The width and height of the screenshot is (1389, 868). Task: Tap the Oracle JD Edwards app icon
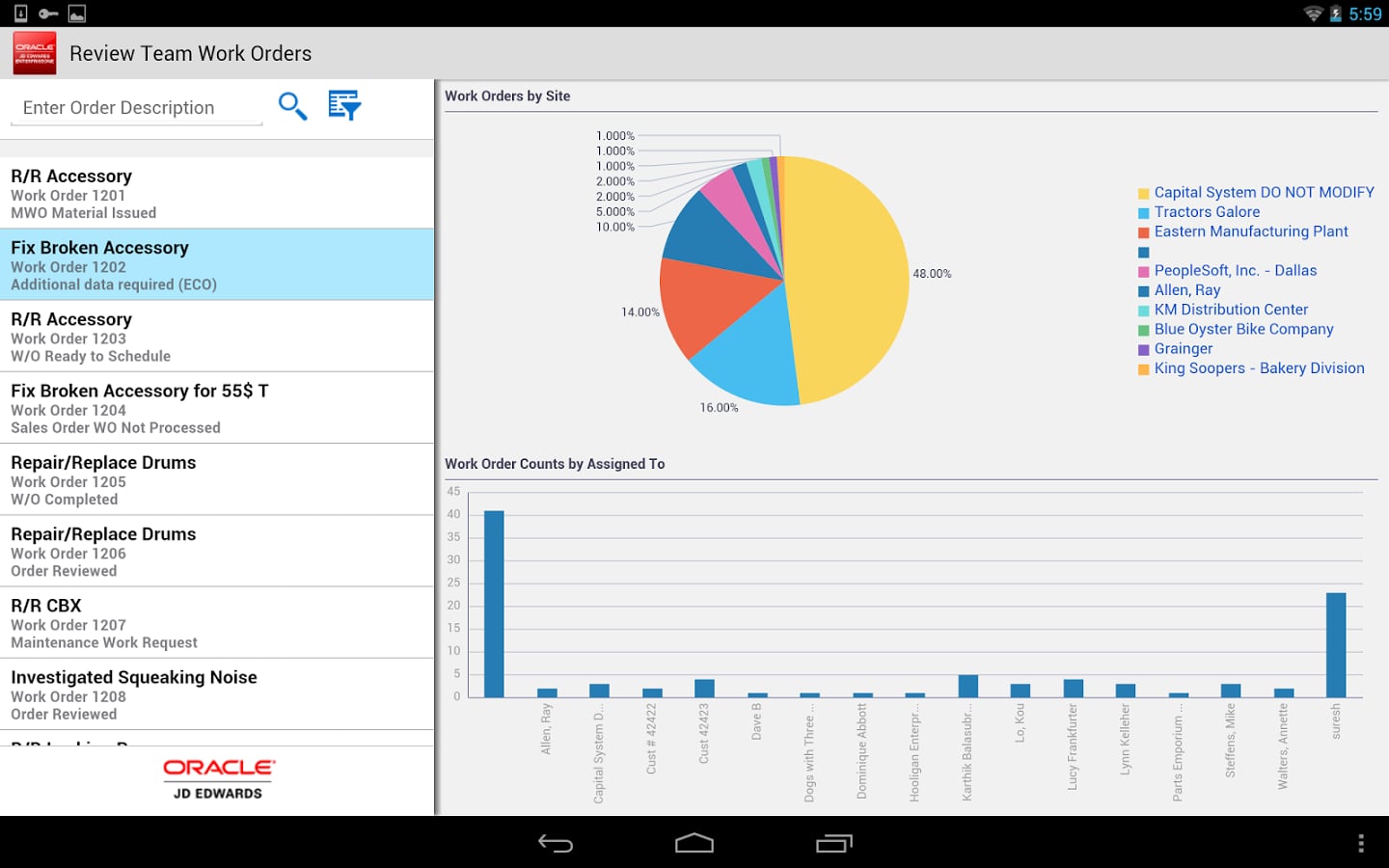click(35, 53)
